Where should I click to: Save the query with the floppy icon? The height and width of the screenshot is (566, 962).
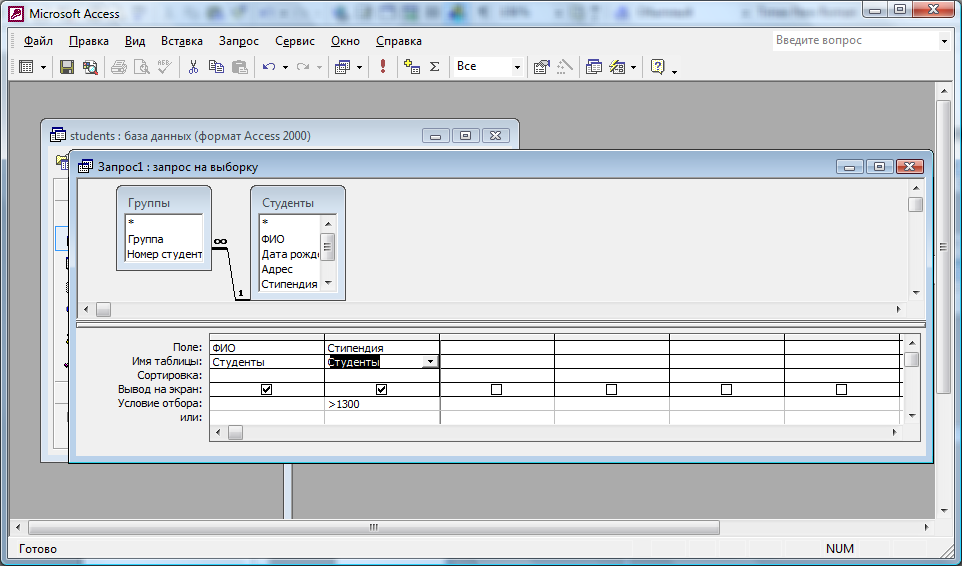[x=67, y=67]
